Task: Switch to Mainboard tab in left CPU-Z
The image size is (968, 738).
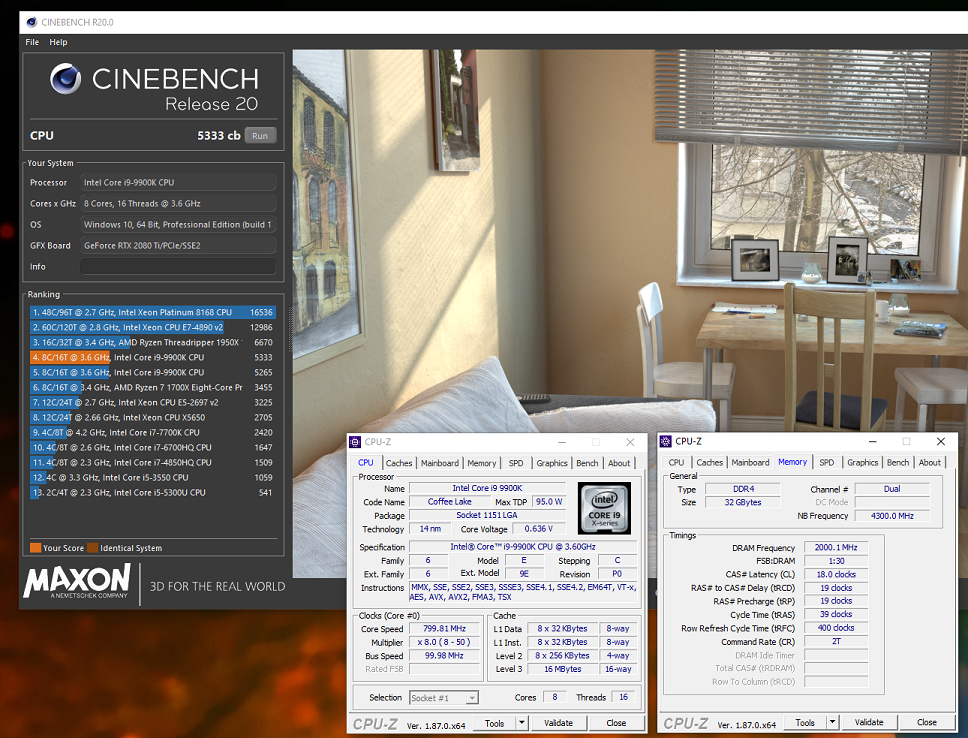Action: click(440, 463)
